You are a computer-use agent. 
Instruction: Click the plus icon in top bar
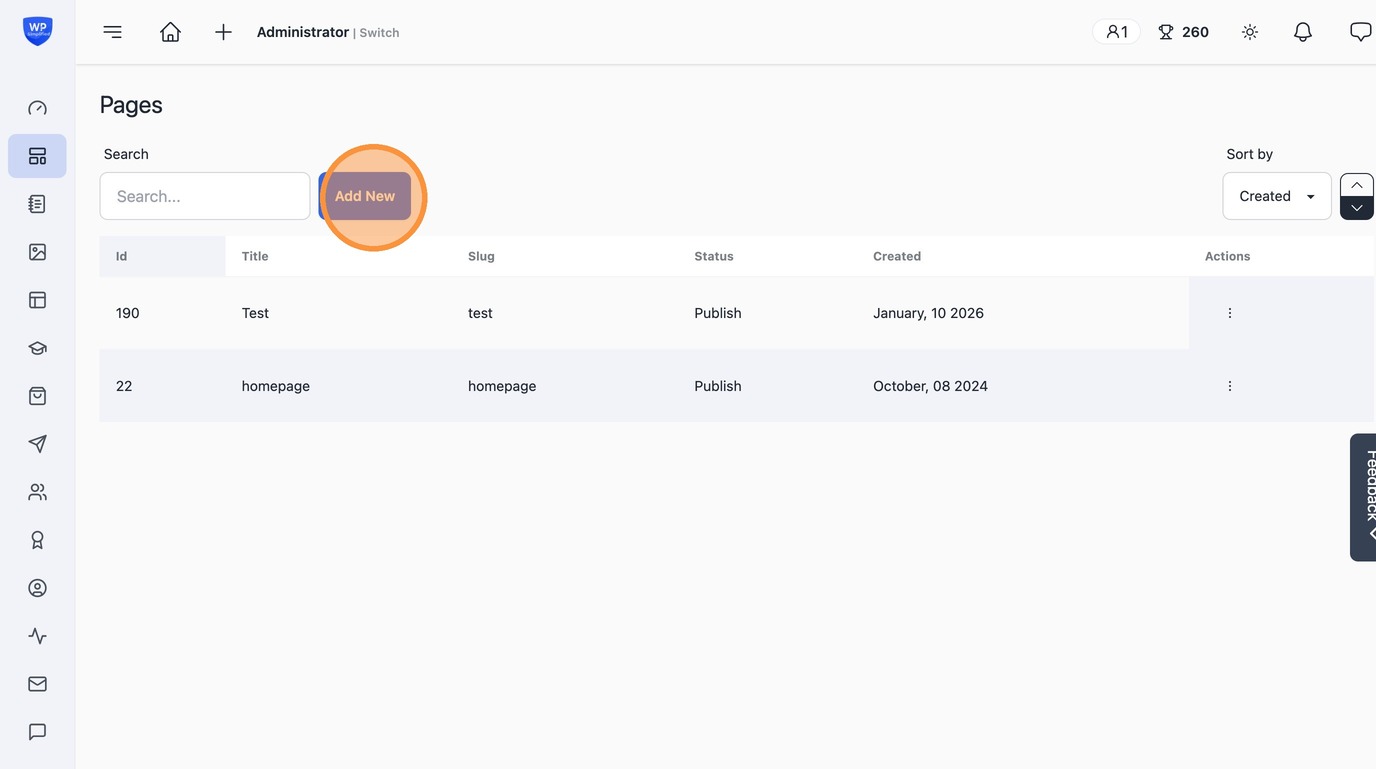pyautogui.click(x=223, y=32)
